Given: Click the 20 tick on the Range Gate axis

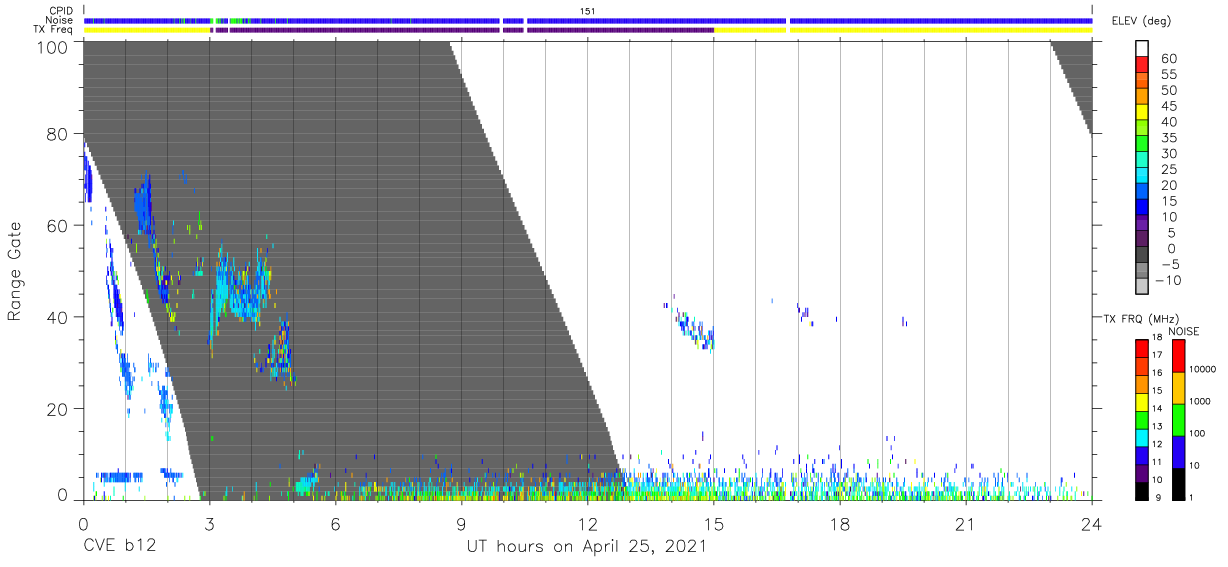Looking at the screenshot, I should tap(57, 409).
